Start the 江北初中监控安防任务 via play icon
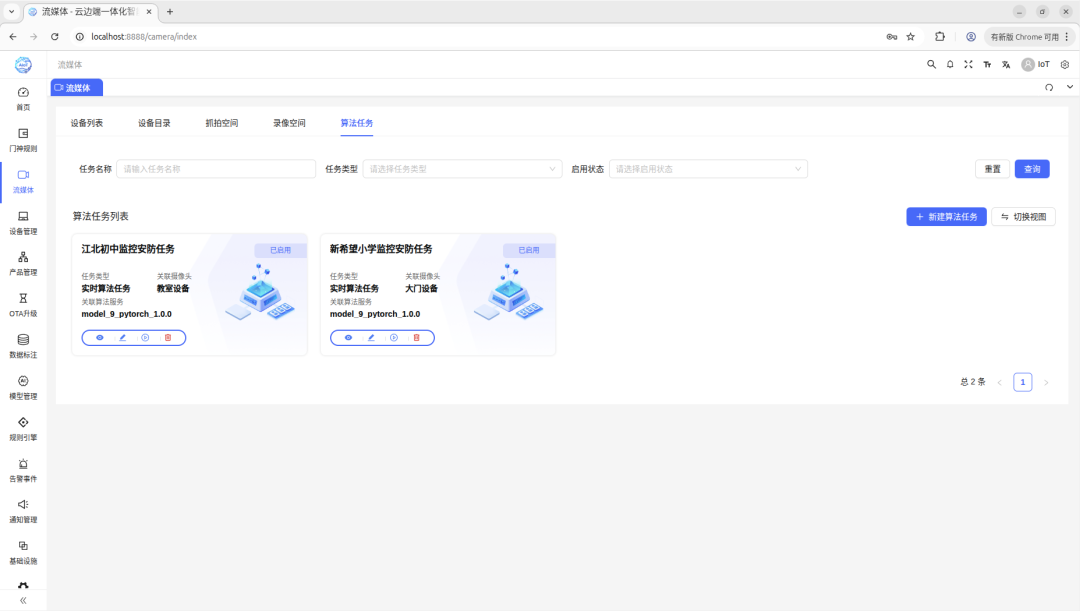1080x611 pixels. point(145,338)
